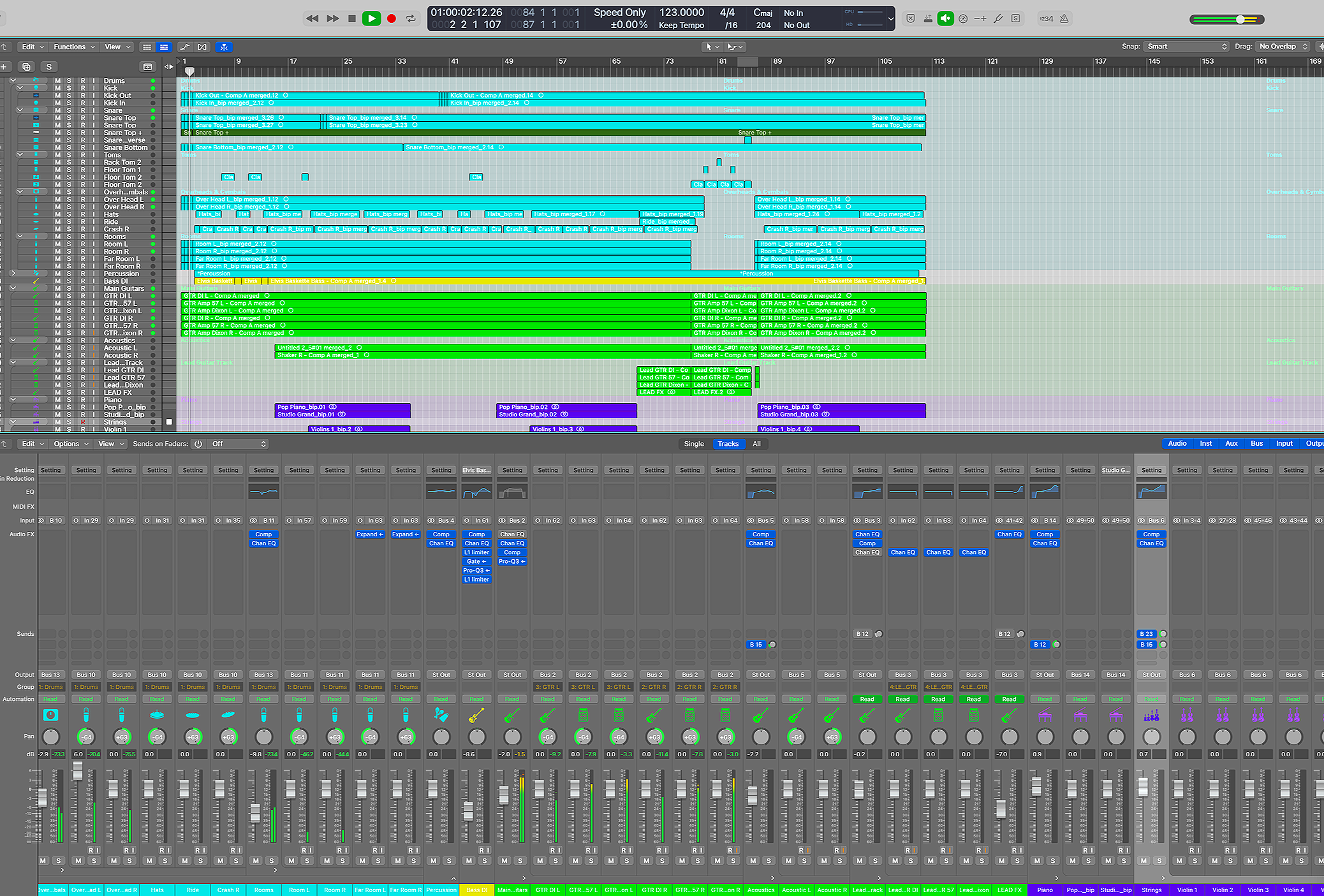Click Read automation on Piano channel strip
The height and width of the screenshot is (896, 1324).
point(1045,699)
